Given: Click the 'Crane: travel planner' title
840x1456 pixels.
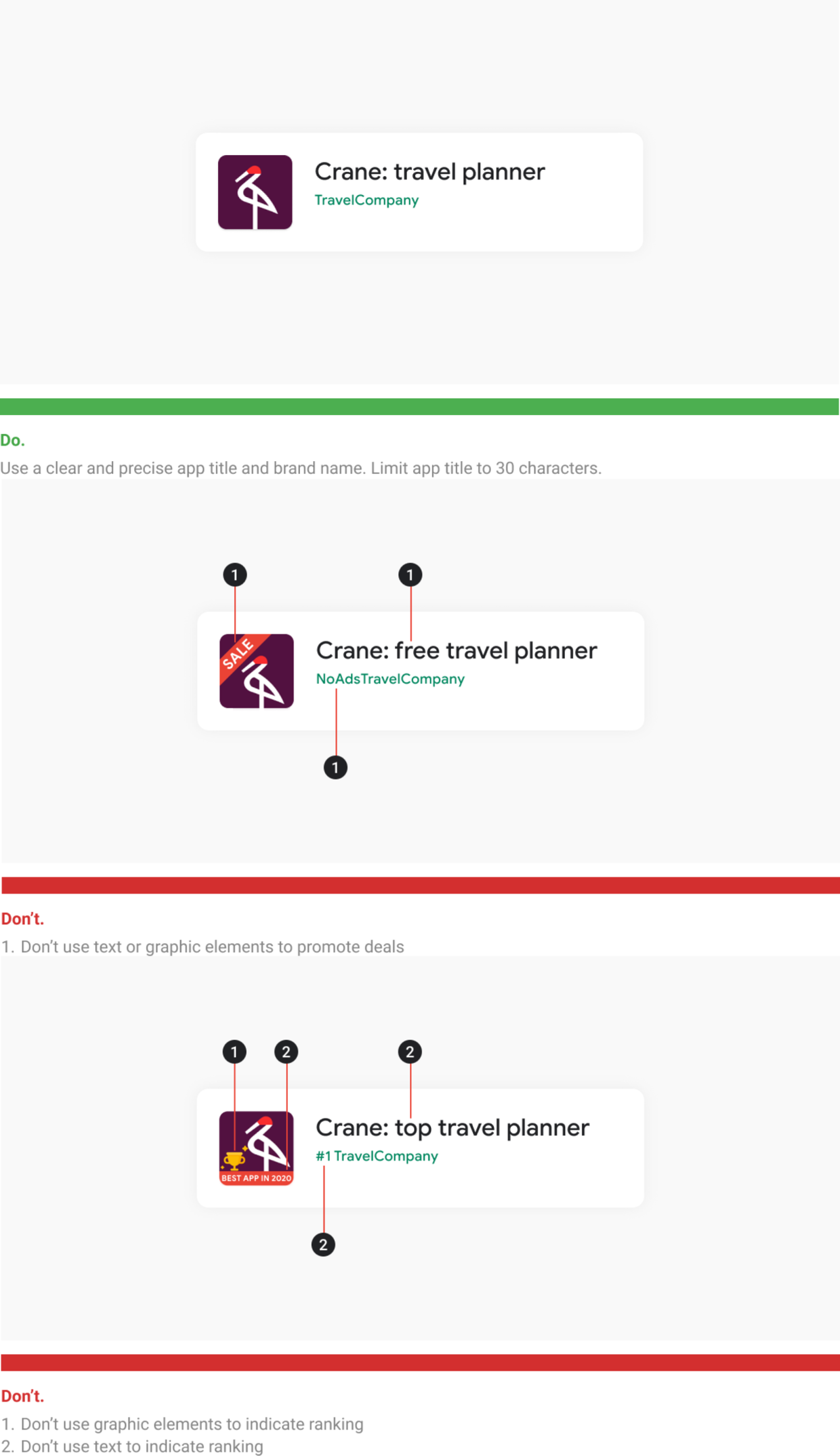Looking at the screenshot, I should click(429, 172).
